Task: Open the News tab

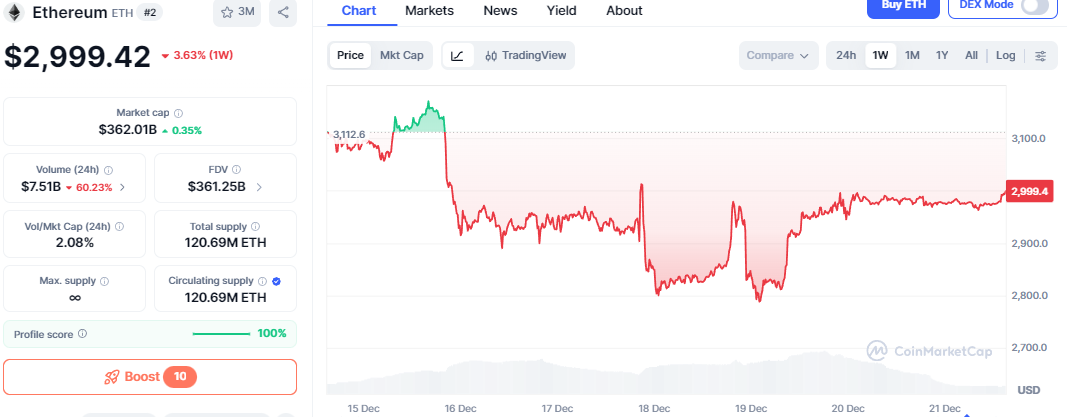Action: point(500,11)
